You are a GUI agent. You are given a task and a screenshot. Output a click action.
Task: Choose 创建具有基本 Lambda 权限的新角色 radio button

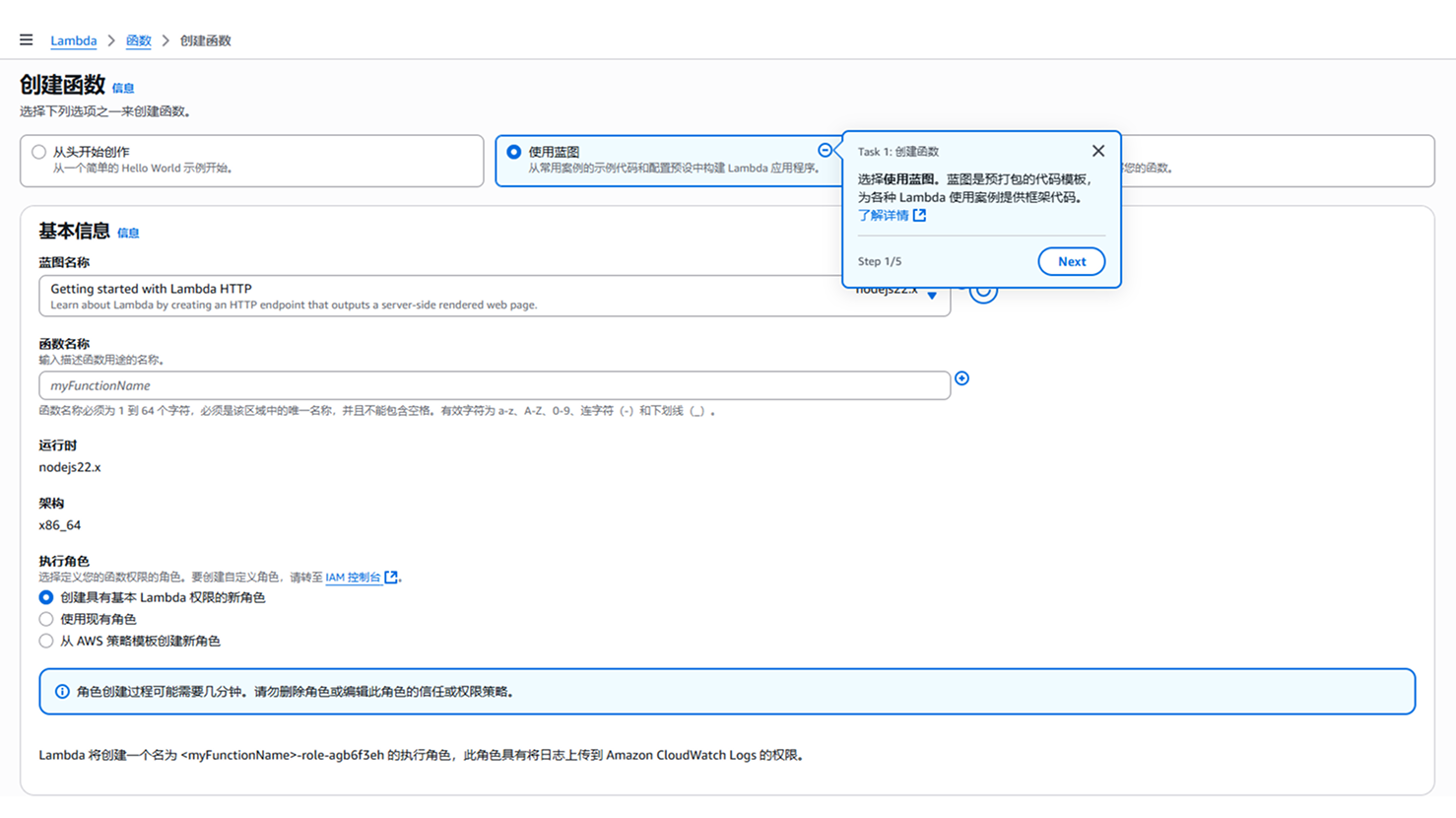click(x=46, y=597)
